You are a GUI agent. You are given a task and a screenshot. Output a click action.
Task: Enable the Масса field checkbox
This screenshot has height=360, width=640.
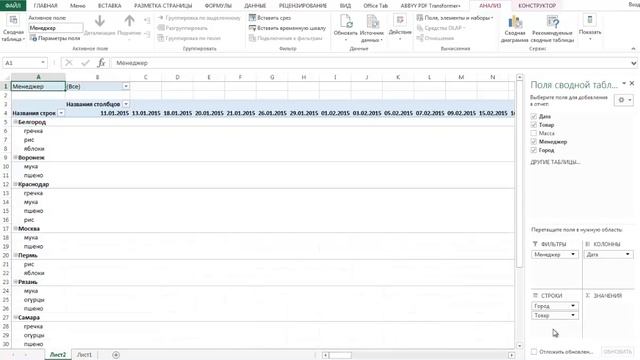tap(533, 133)
